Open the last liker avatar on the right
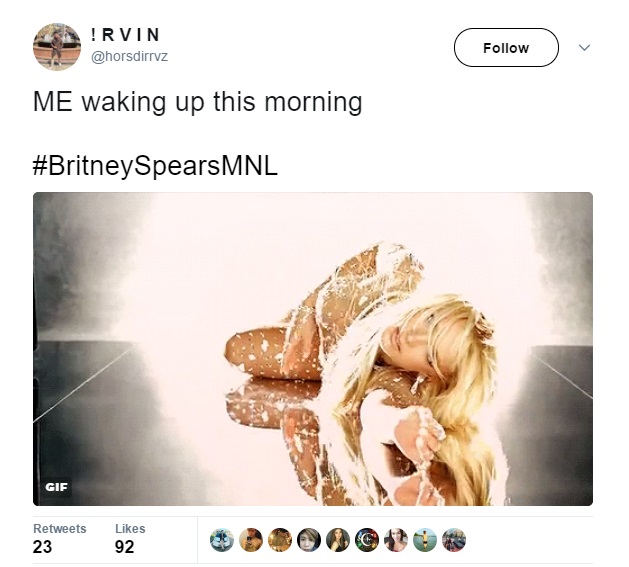The height and width of the screenshot is (567, 629). (454, 540)
